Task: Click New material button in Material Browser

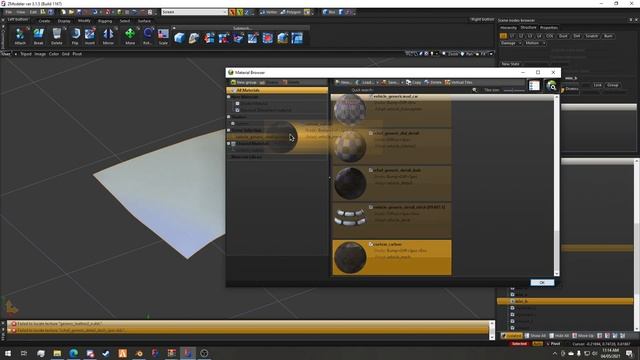Action: (x=343, y=82)
